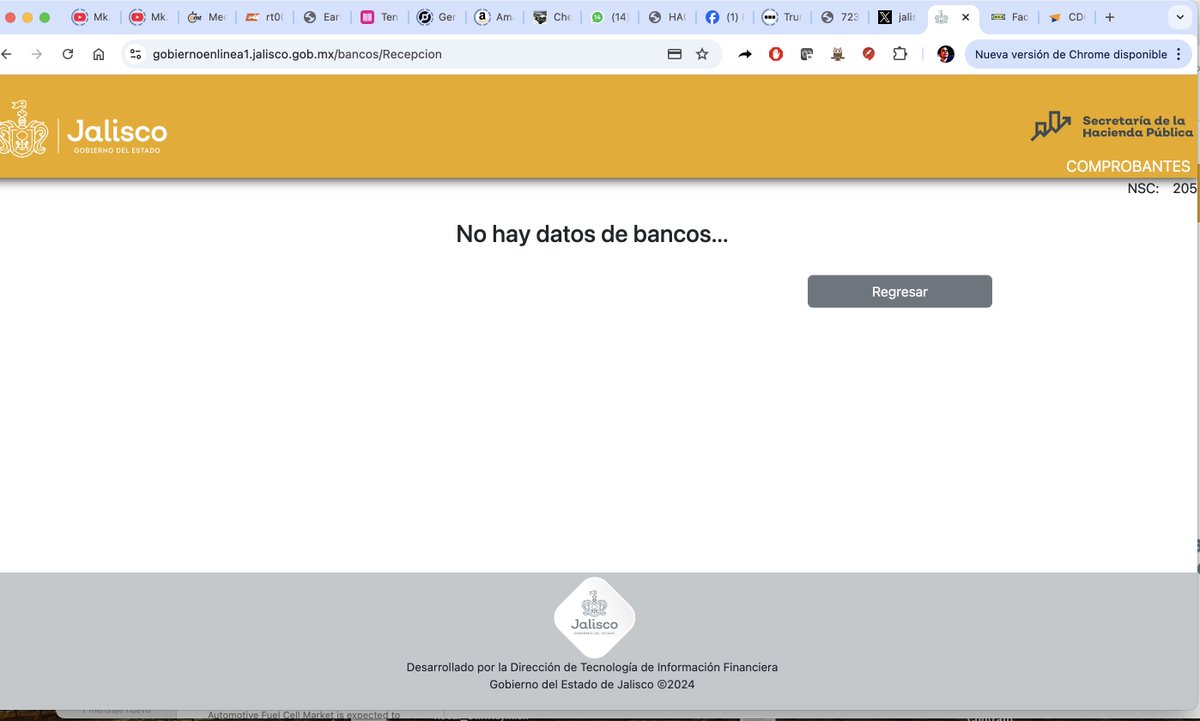Click the macOS green fullscreen window button
The height and width of the screenshot is (721, 1200).
45,17
